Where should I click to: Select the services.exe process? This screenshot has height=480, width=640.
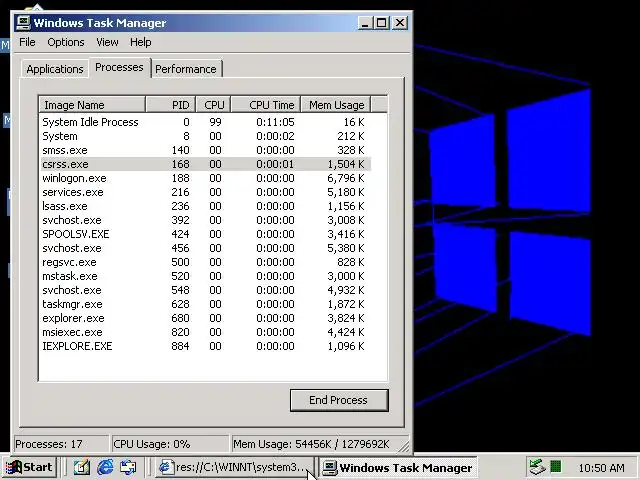tap(205, 192)
